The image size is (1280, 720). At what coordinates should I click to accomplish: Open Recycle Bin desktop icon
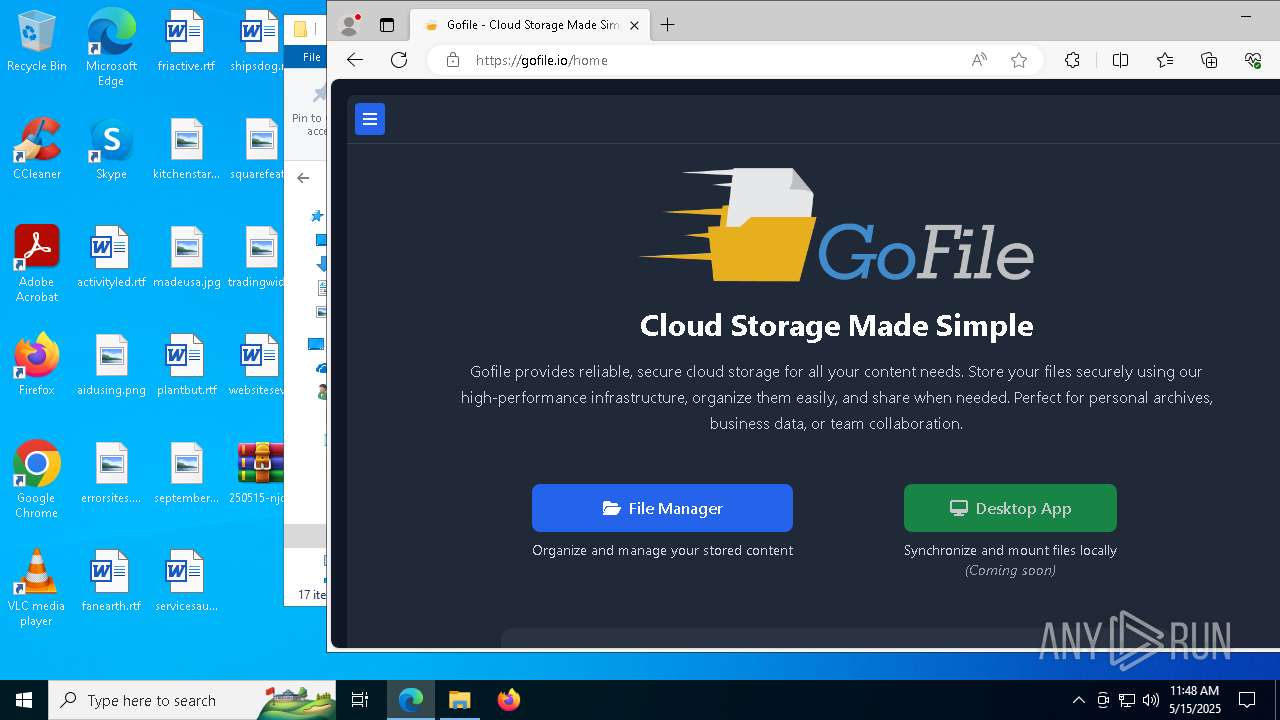[x=37, y=42]
